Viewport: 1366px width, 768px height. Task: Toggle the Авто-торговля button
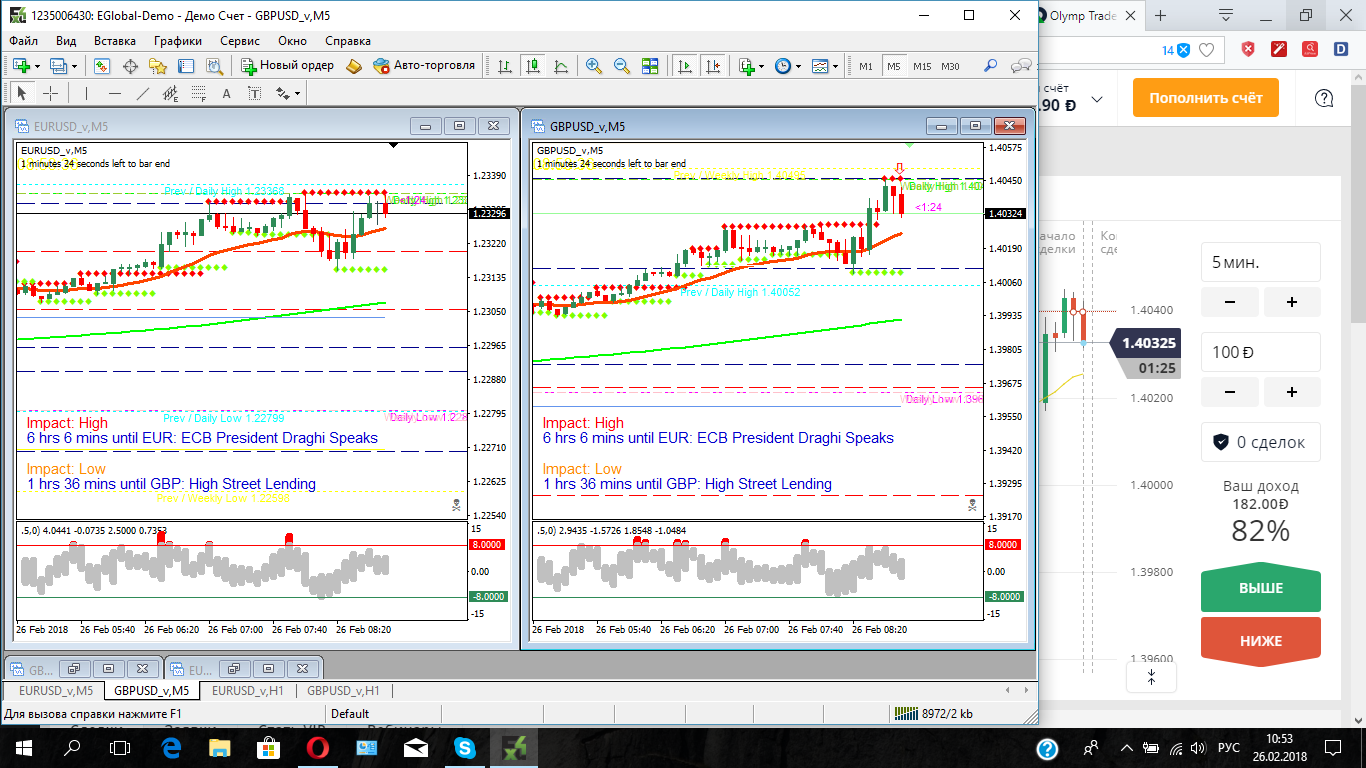pos(424,66)
